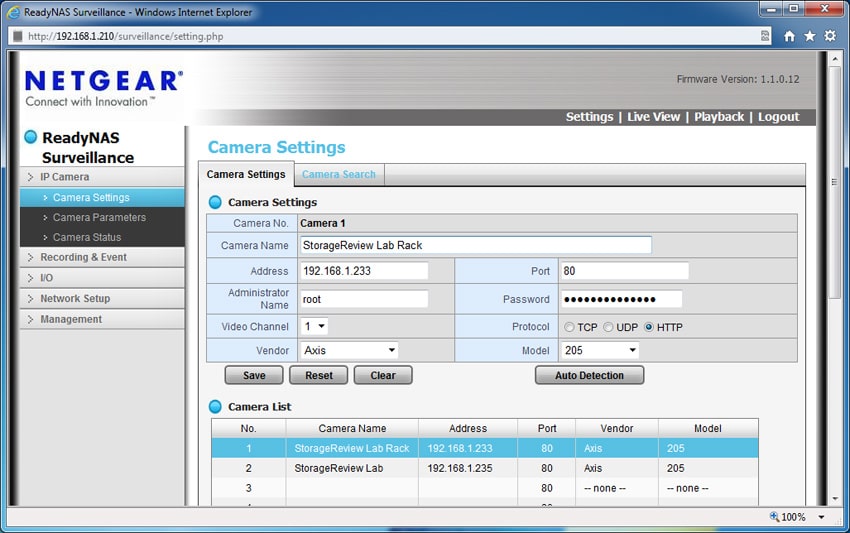Open Live View in the top navigation

click(653, 117)
